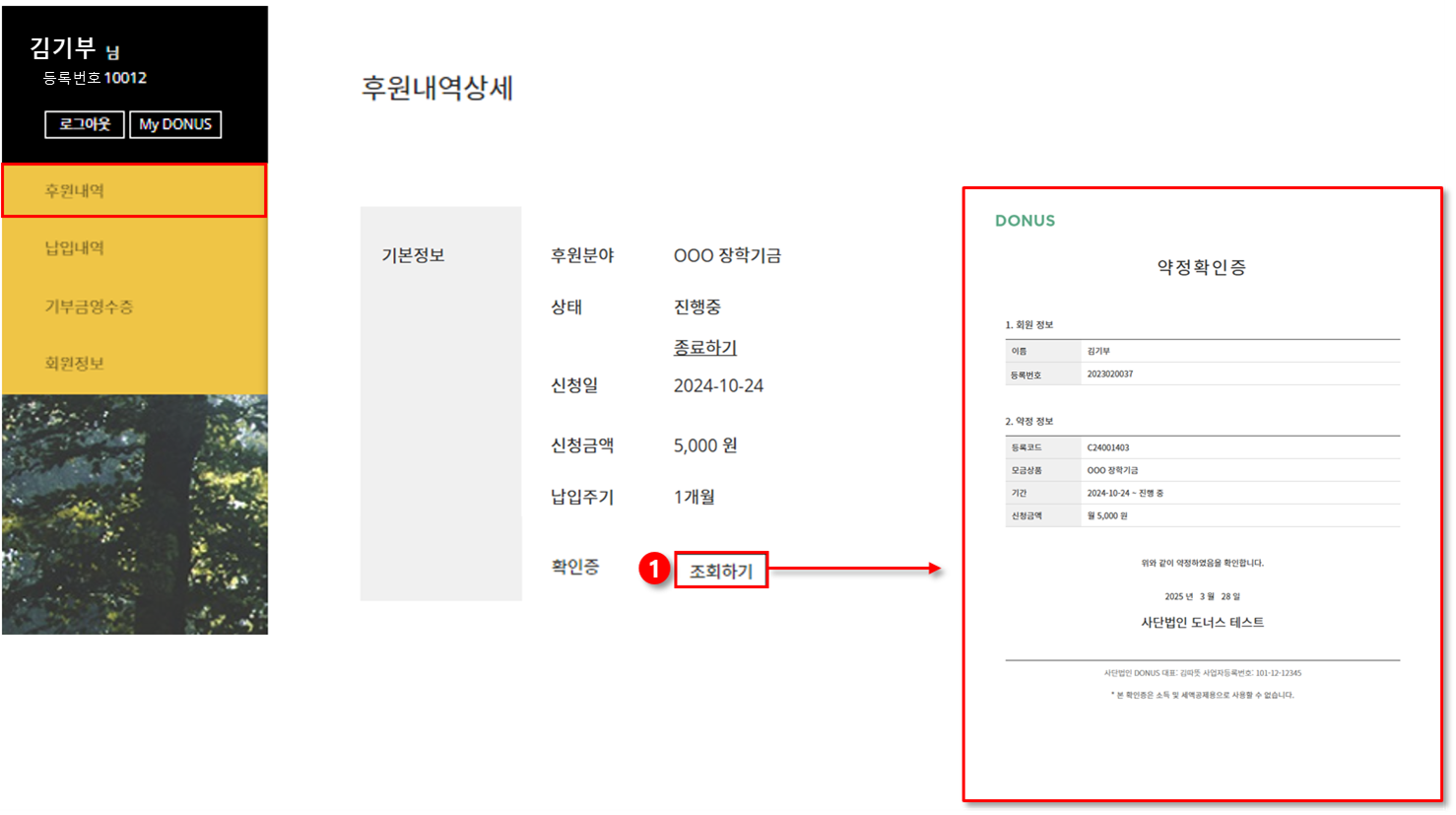Select the 후원내역 menu item
The width and height of the screenshot is (1456, 815).
click(134, 190)
